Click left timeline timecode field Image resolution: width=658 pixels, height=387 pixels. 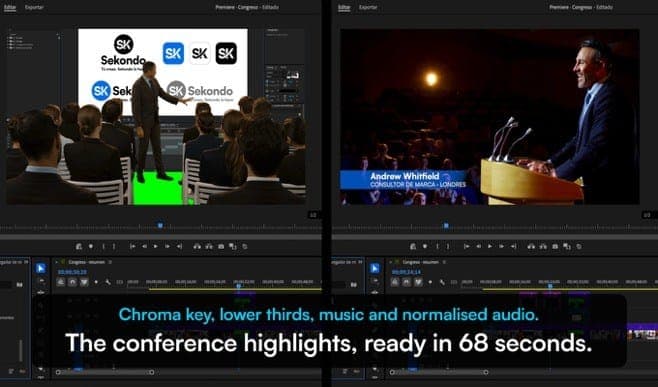[72, 272]
